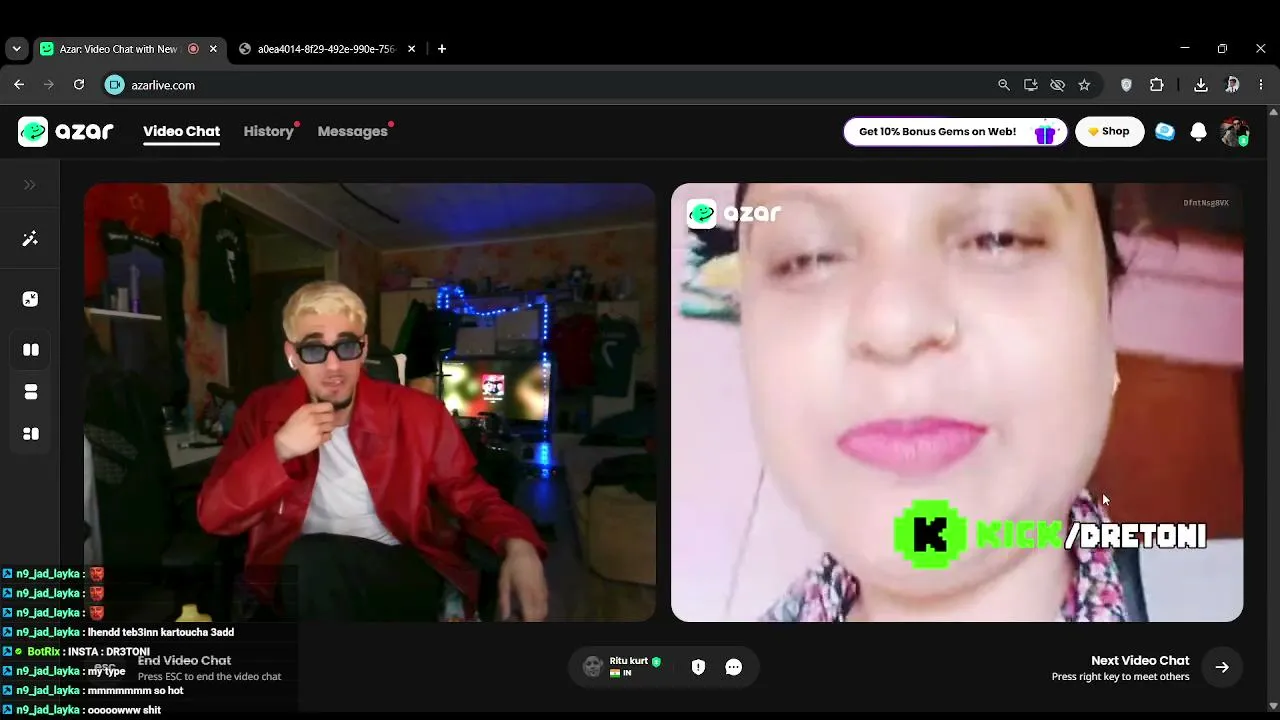Open the tab search dropdown arrow
The height and width of the screenshot is (720, 1280).
coord(16,49)
